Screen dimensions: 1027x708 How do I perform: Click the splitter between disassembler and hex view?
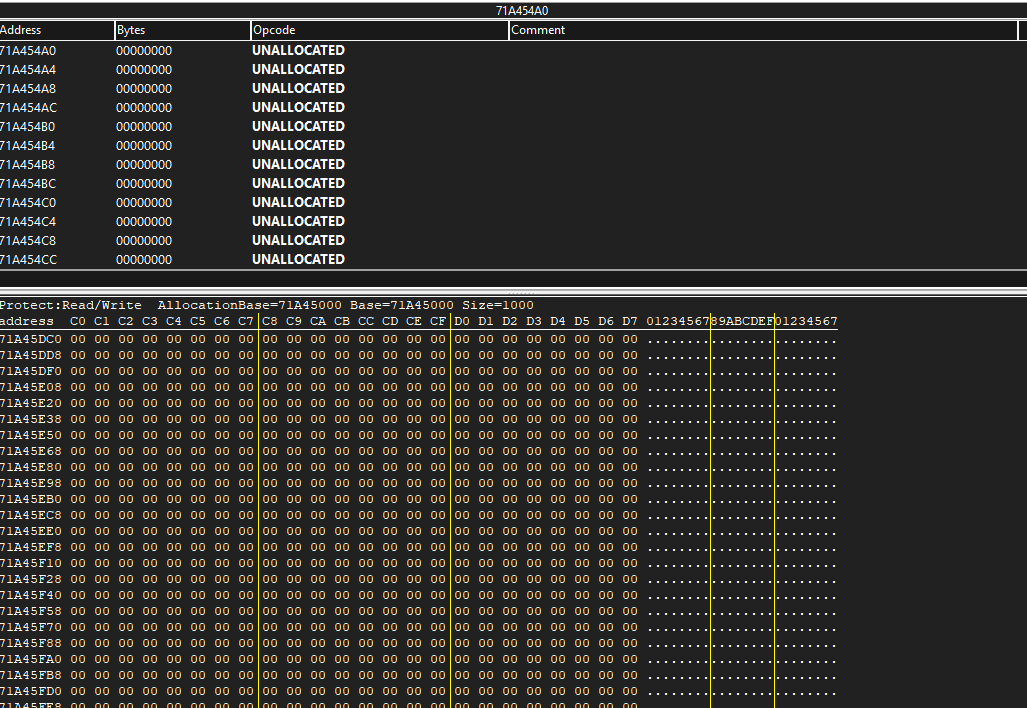pyautogui.click(x=513, y=290)
